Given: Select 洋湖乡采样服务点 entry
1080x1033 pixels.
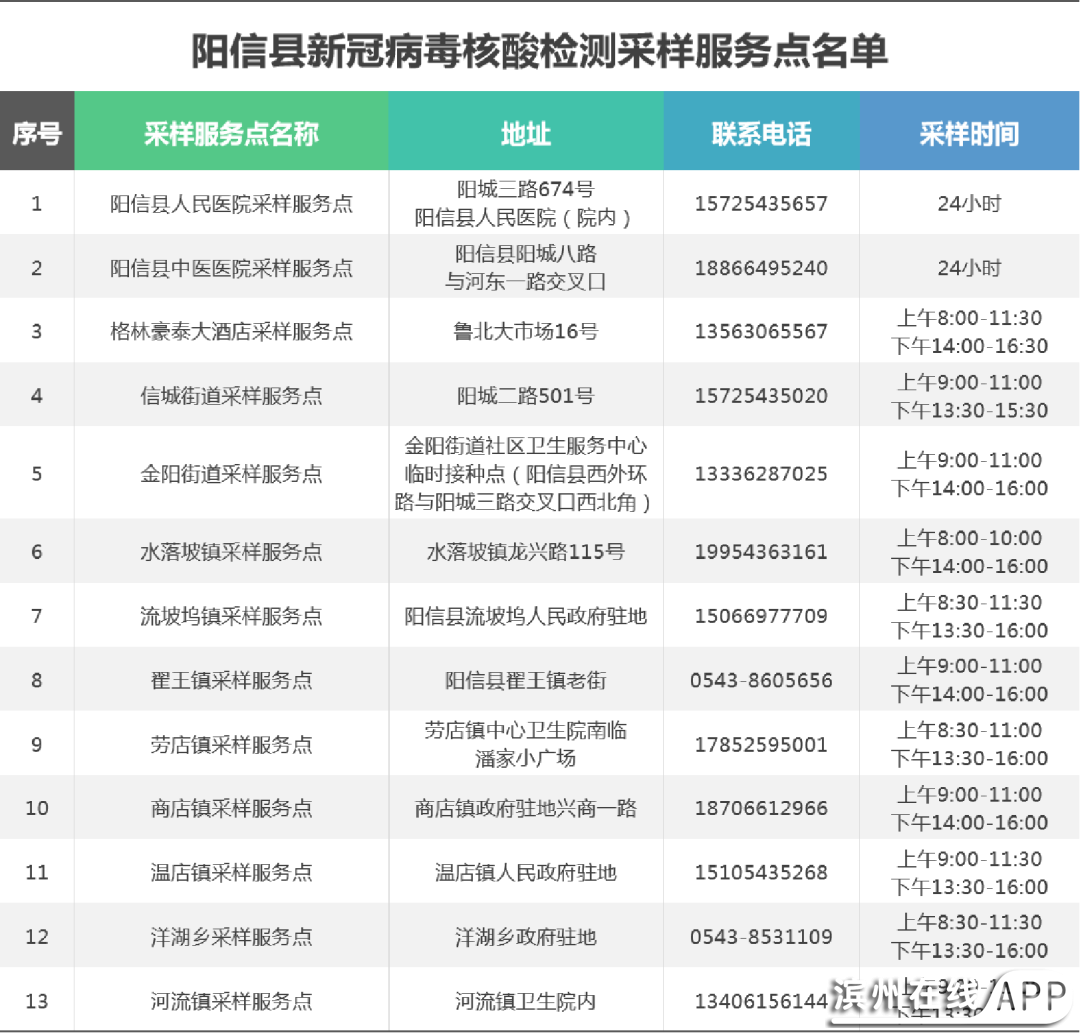Looking at the screenshot, I should point(231,937).
